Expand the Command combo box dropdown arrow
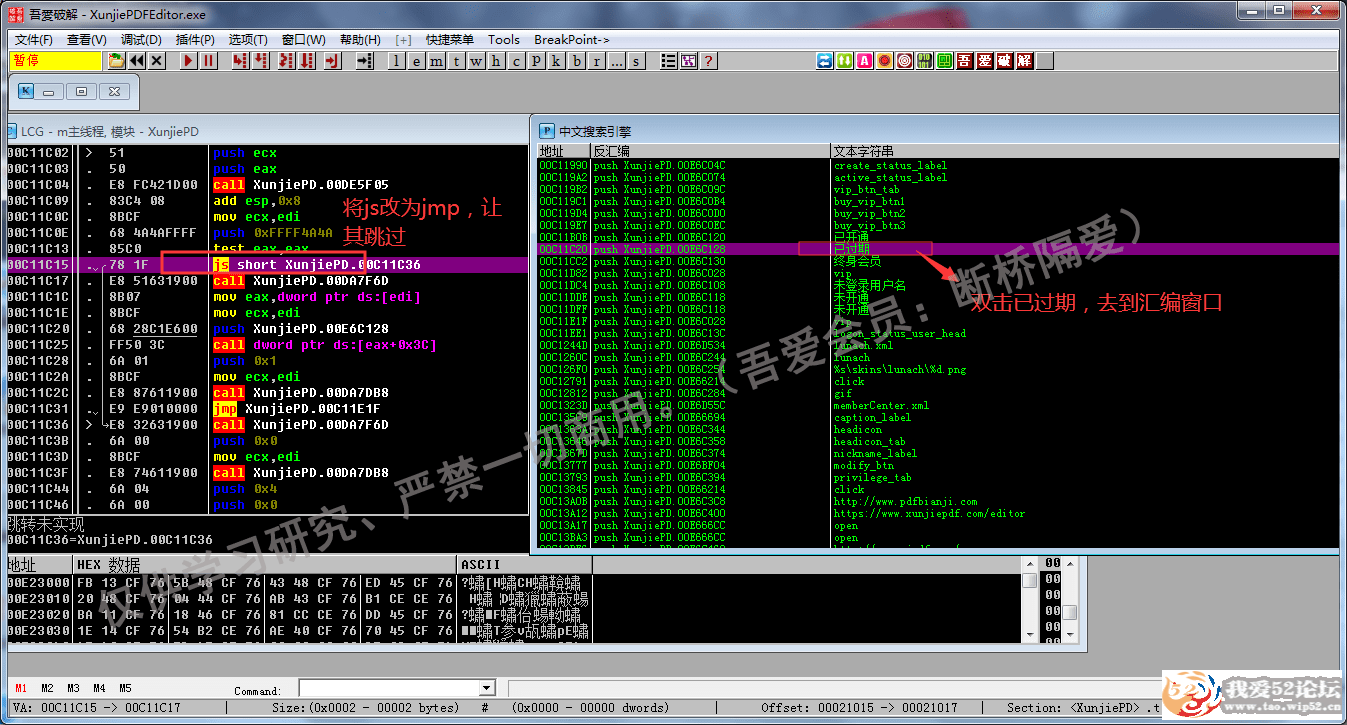The image size is (1347, 725). point(487,688)
